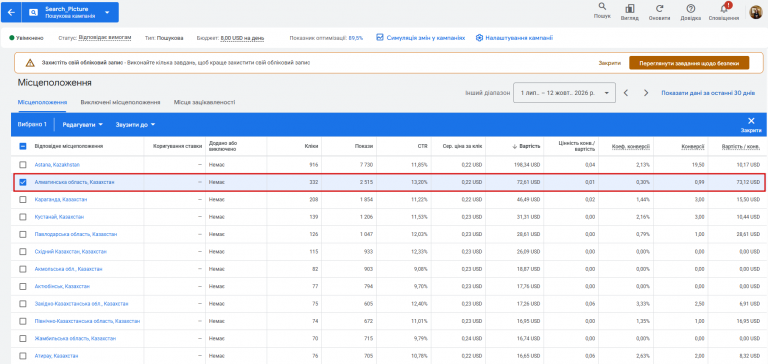Screen dimensions: 768x364
Task: Open the Astana, Kazakhstan location link
Action: pos(57,165)
